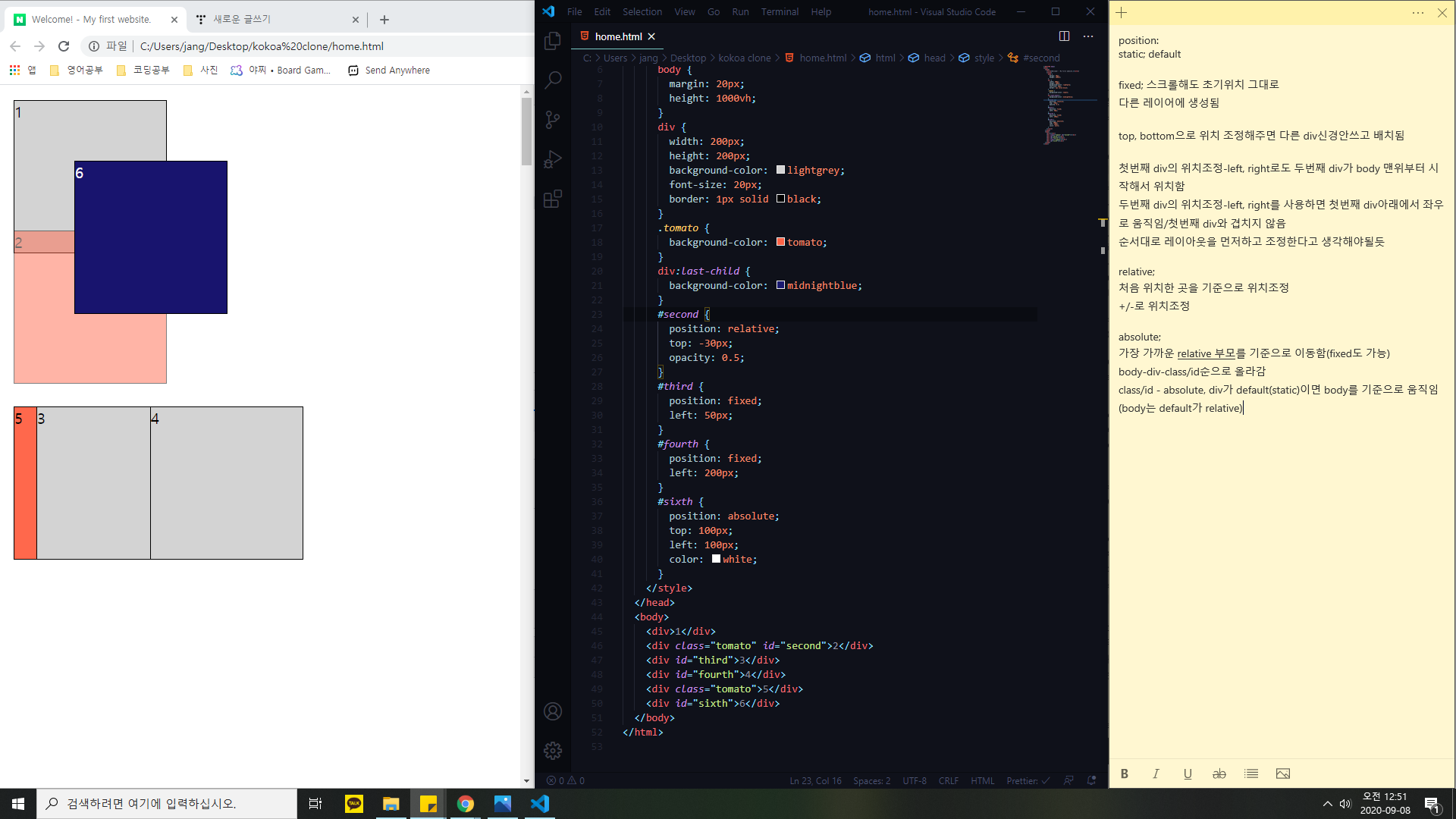The image size is (1456, 819).
Task: Click the midnightblue color swatch in CSS
Action: tap(780, 285)
